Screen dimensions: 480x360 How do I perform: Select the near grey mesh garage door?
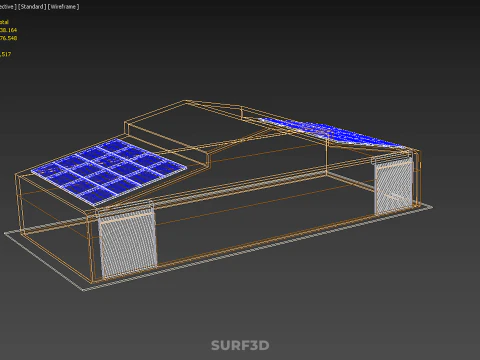click(x=128, y=243)
